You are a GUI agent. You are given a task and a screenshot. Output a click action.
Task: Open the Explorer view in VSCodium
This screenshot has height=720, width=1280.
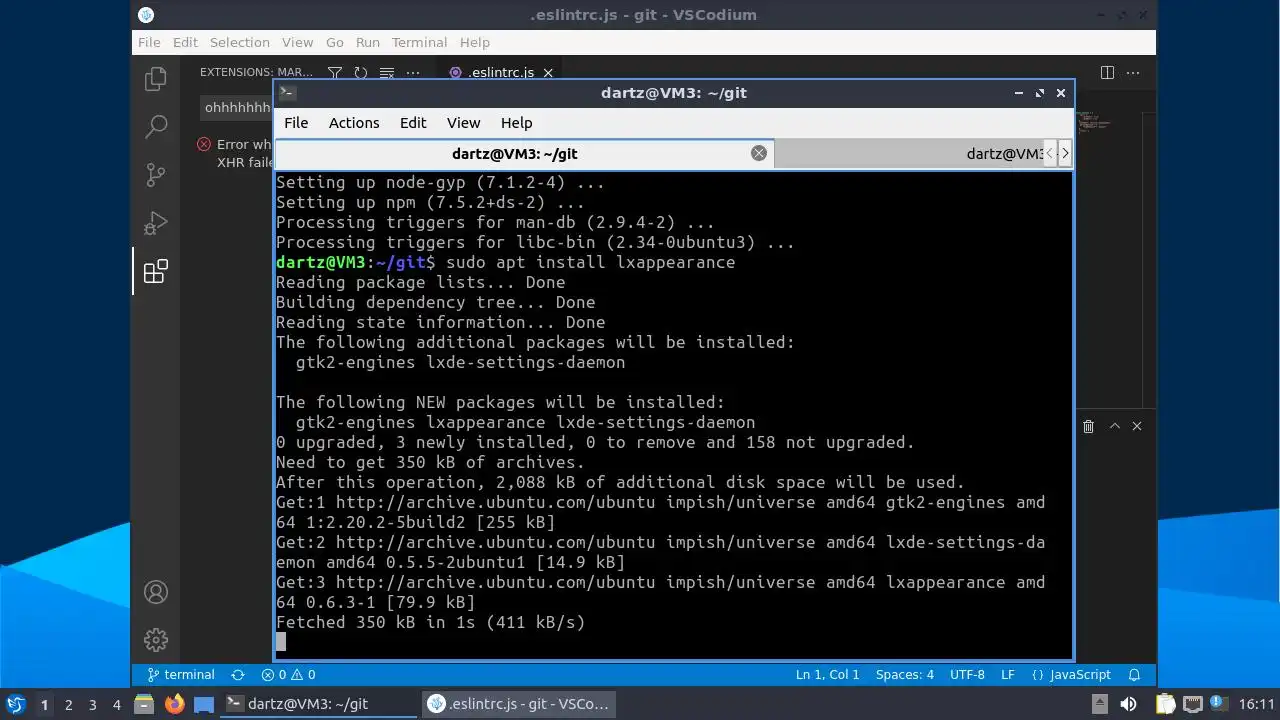pos(155,79)
